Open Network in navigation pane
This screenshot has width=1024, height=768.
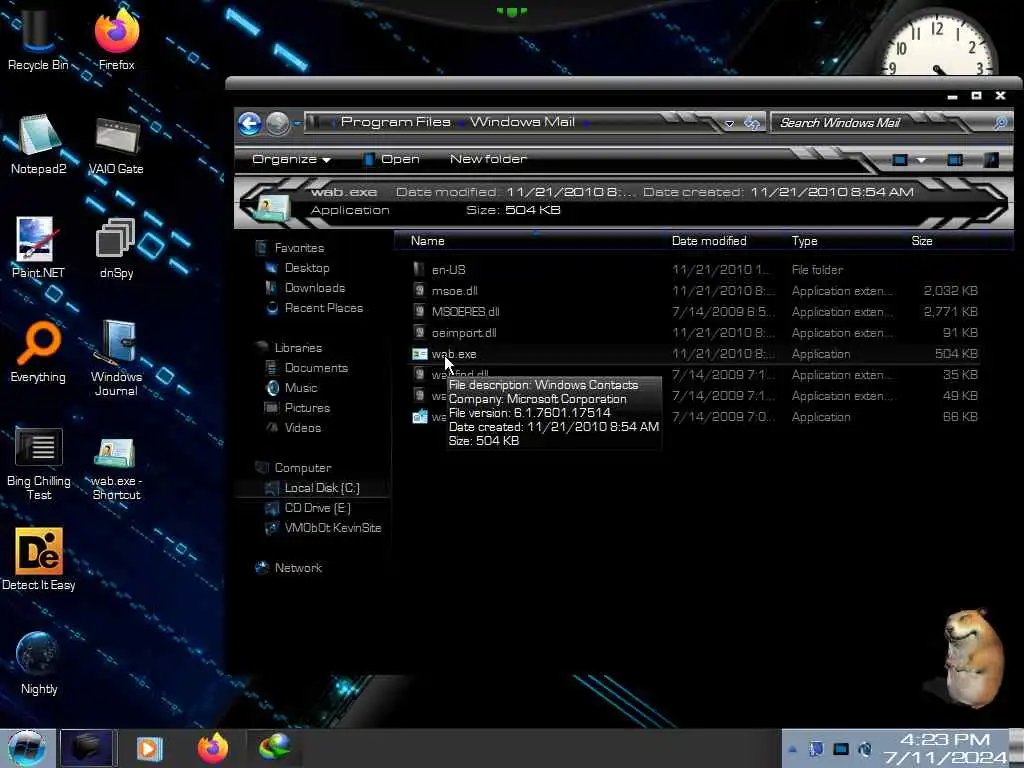(x=298, y=568)
